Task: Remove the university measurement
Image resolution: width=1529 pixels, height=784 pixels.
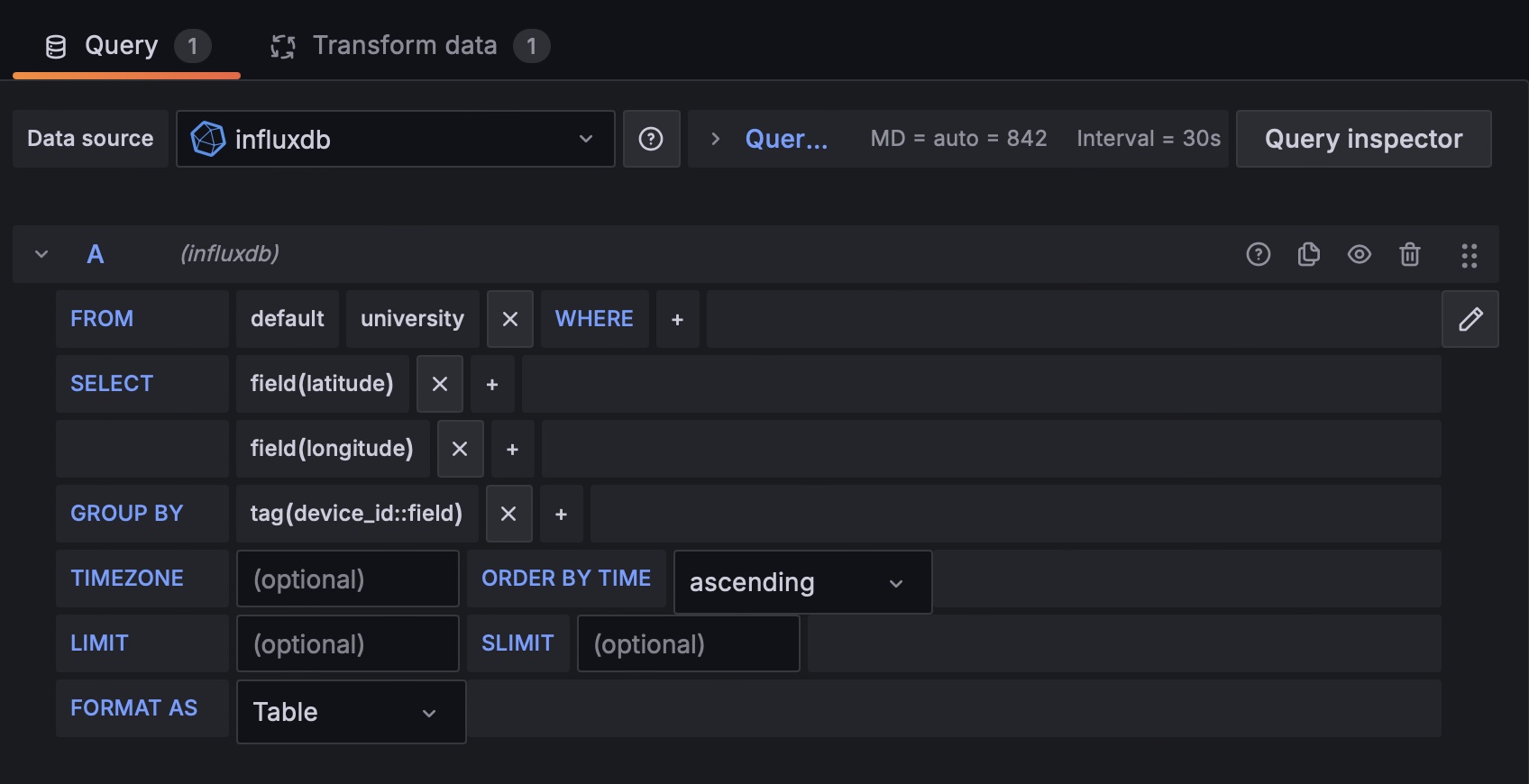Action: 510,319
